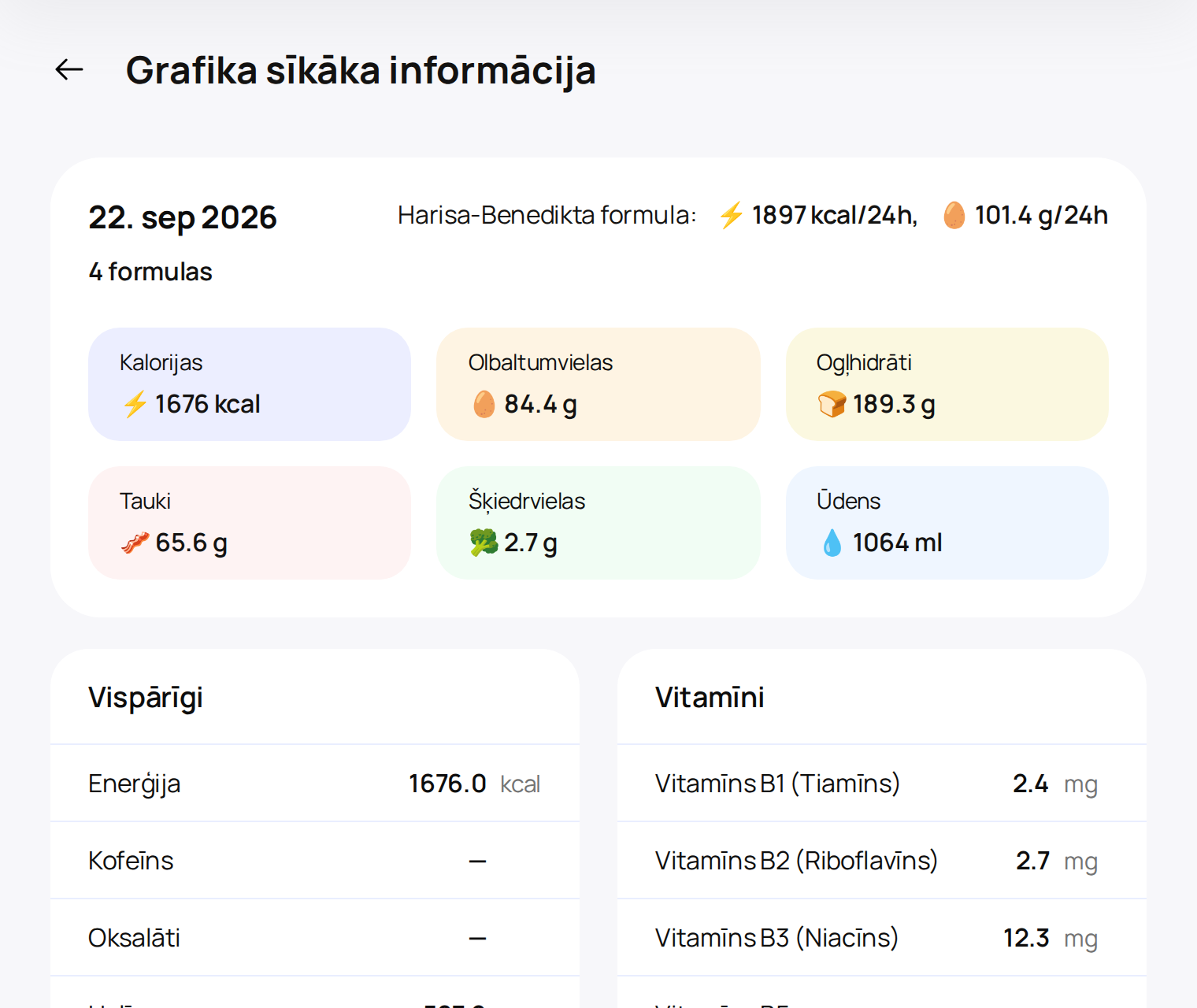The height and width of the screenshot is (1008, 1197).
Task: Click the 1676.0 kcal energy value
Action: 474,784
